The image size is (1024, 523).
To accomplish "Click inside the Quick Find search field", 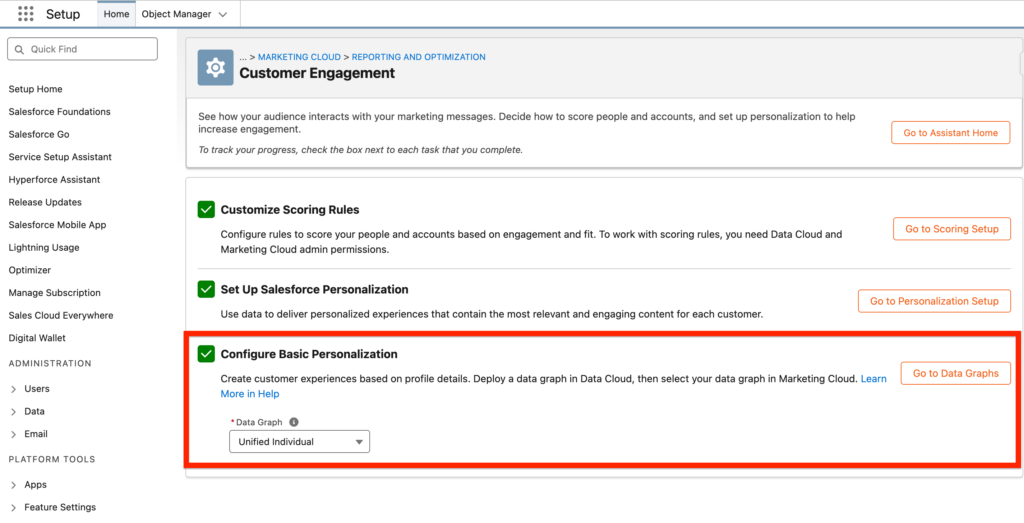I will click(x=90, y=49).
